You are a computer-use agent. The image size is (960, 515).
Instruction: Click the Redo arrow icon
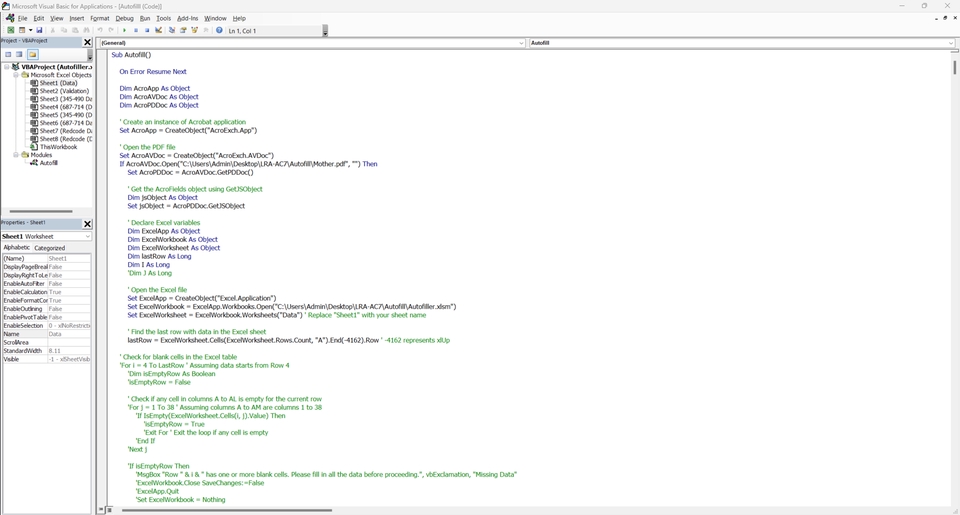pyautogui.click(x=111, y=30)
